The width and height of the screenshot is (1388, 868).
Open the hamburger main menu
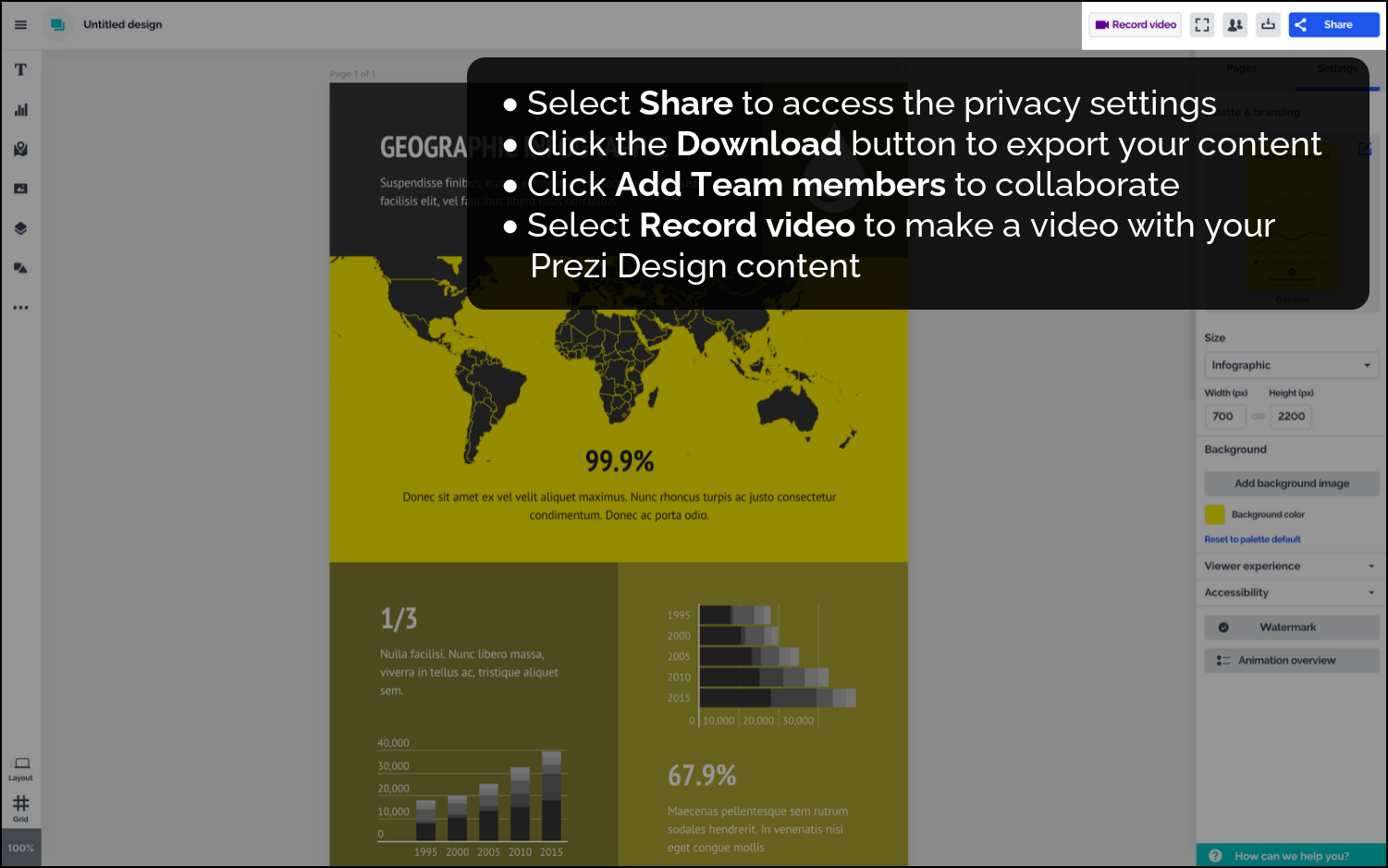point(20,25)
